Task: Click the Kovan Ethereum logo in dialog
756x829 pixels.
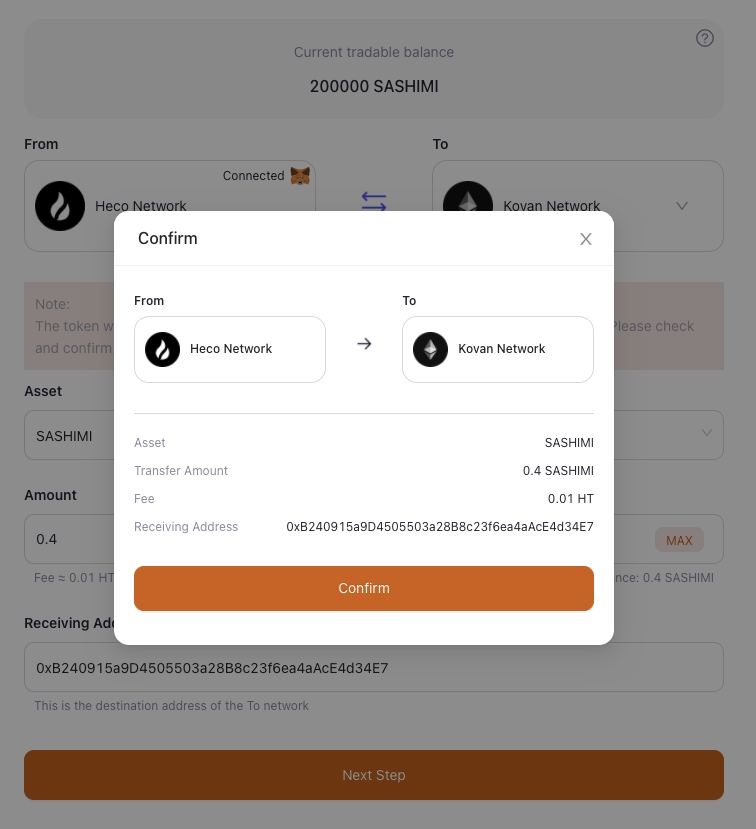Action: [x=431, y=349]
